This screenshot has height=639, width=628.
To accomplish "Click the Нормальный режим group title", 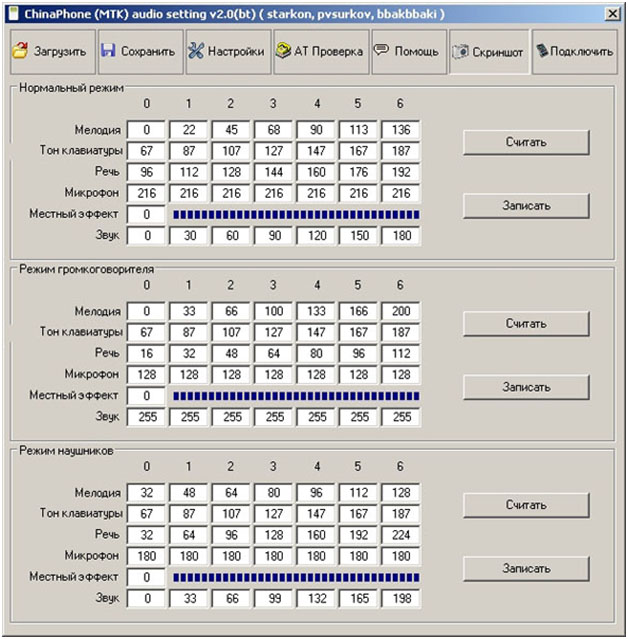I will (71, 88).
